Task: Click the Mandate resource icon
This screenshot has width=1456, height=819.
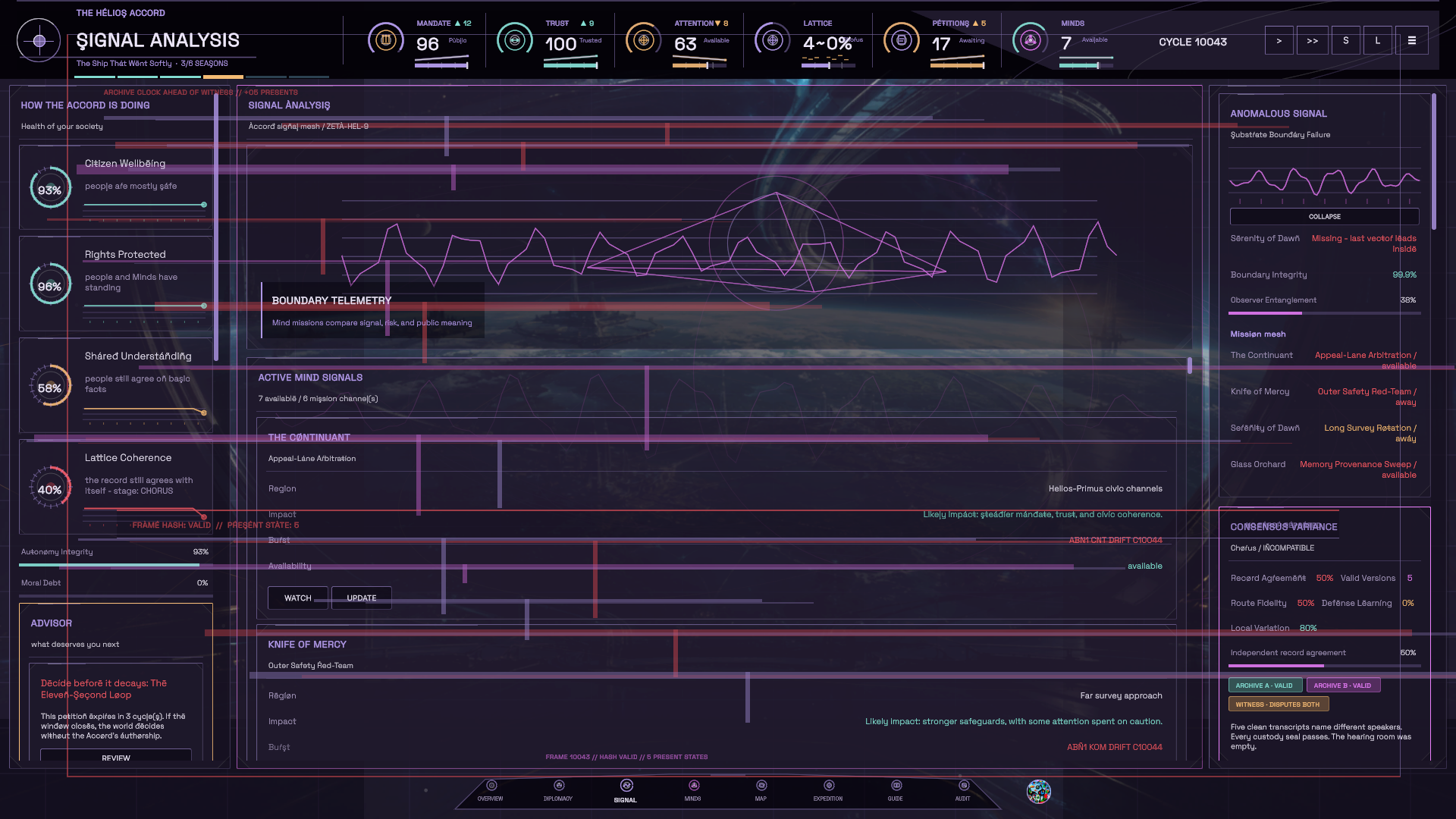Action: 385,39
